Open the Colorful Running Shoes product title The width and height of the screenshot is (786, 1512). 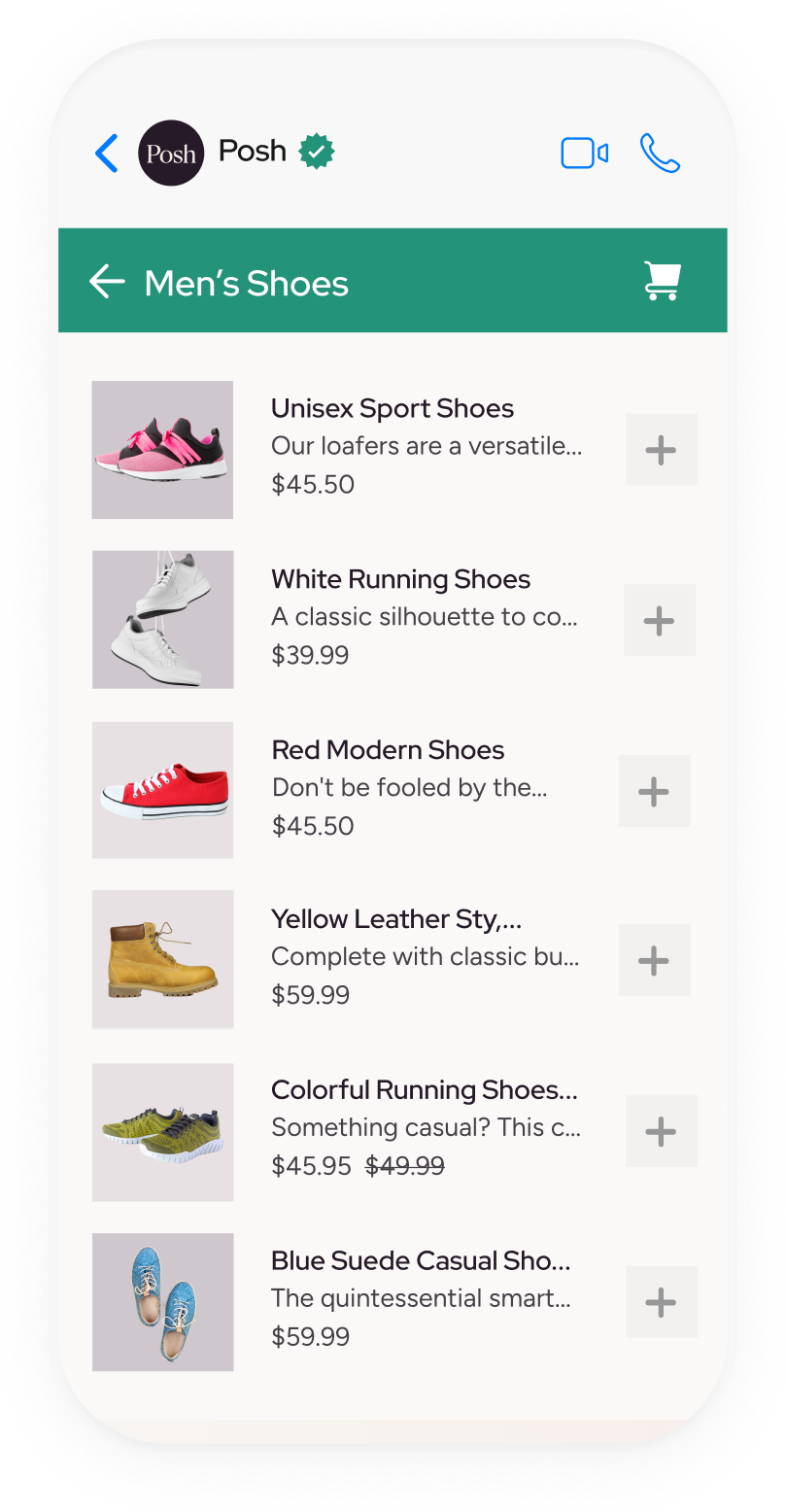424,1090
